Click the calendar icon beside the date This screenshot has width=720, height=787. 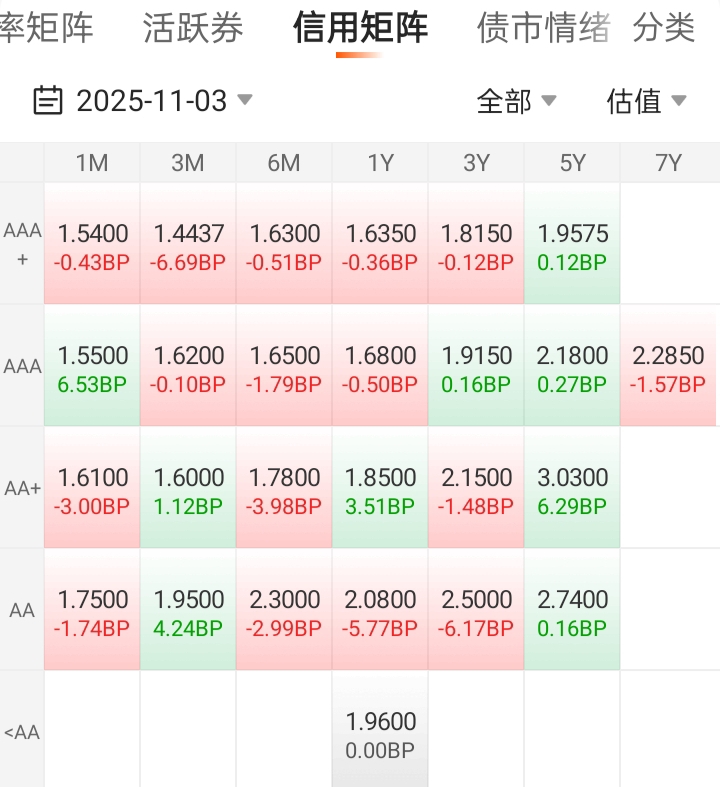[47, 101]
